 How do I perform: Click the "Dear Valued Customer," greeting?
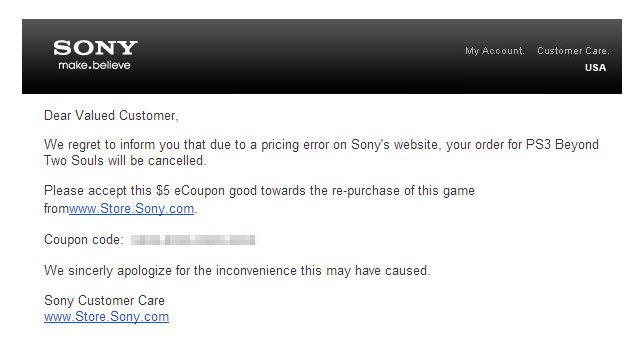coord(111,116)
